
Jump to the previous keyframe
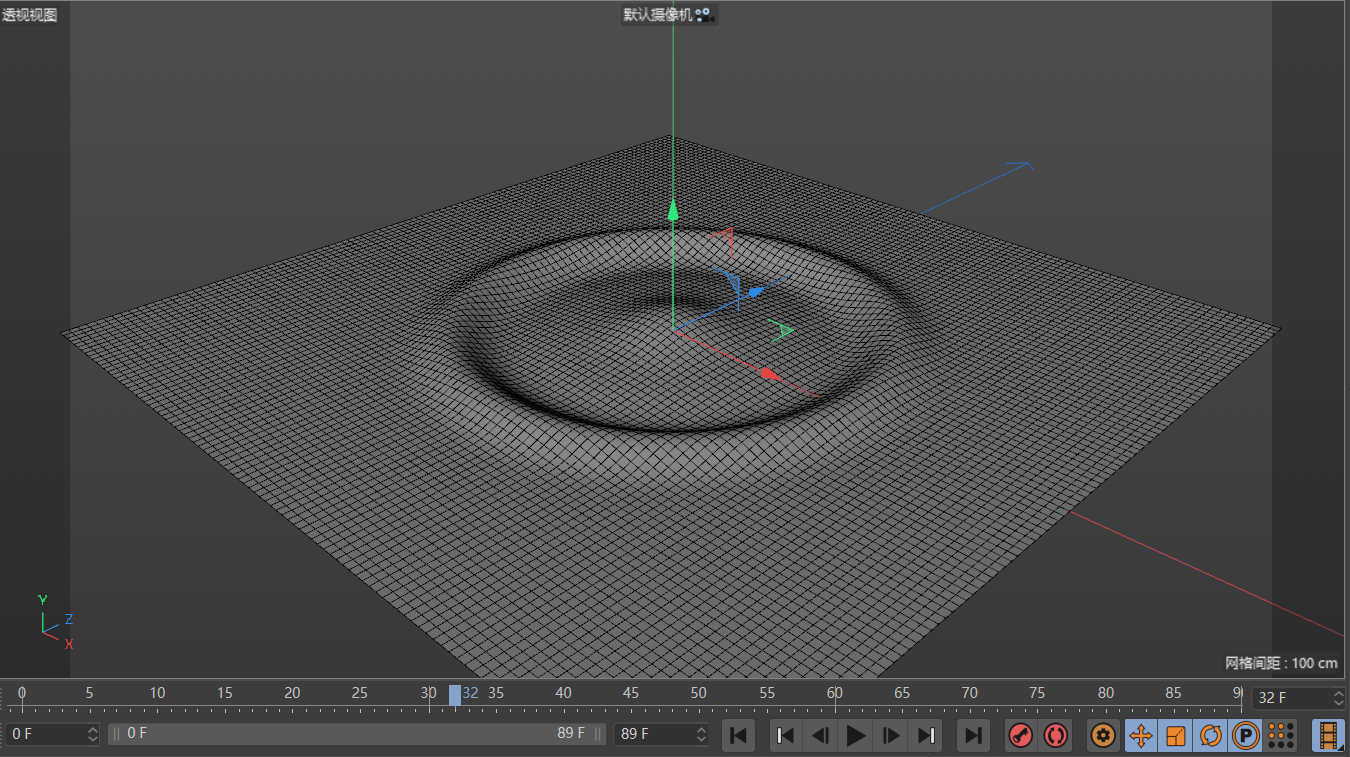785,736
